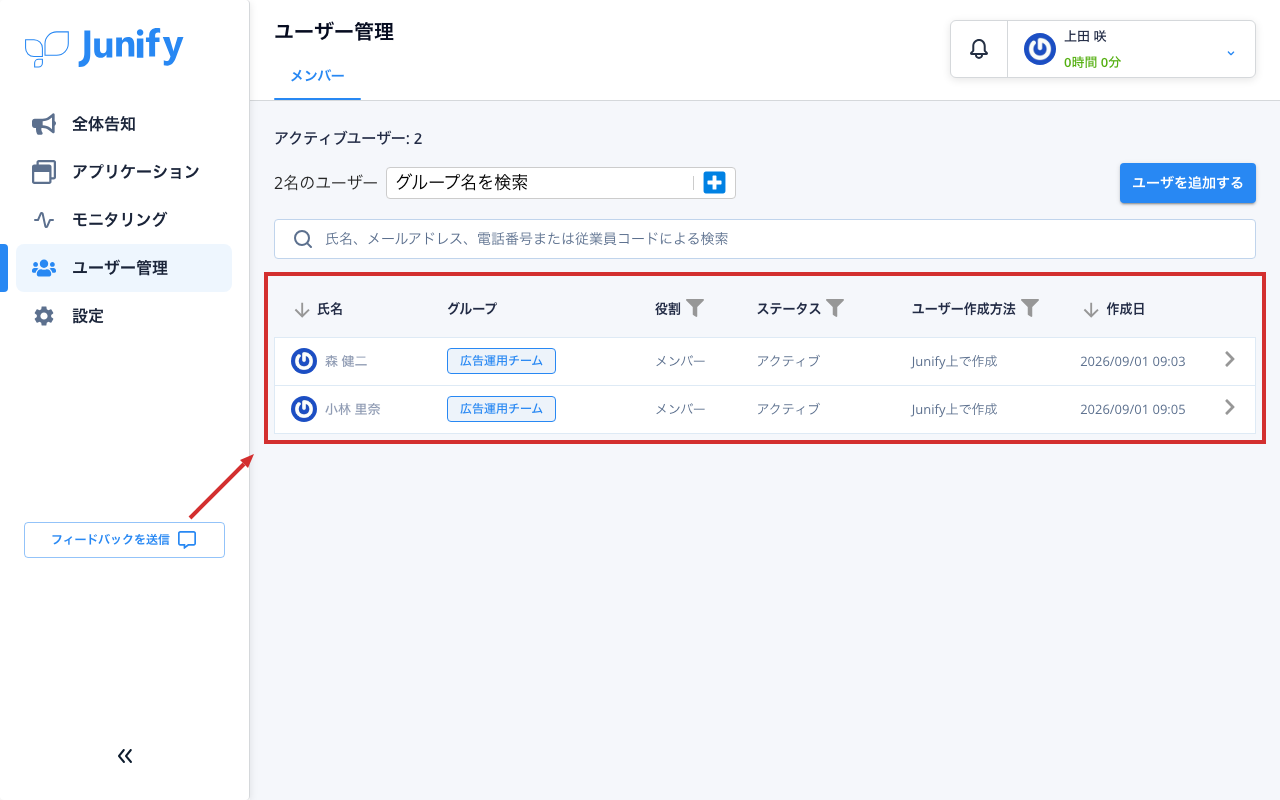The image size is (1280, 800).
Task: Click 森 健二 avatar icon
Action: [x=304, y=361]
